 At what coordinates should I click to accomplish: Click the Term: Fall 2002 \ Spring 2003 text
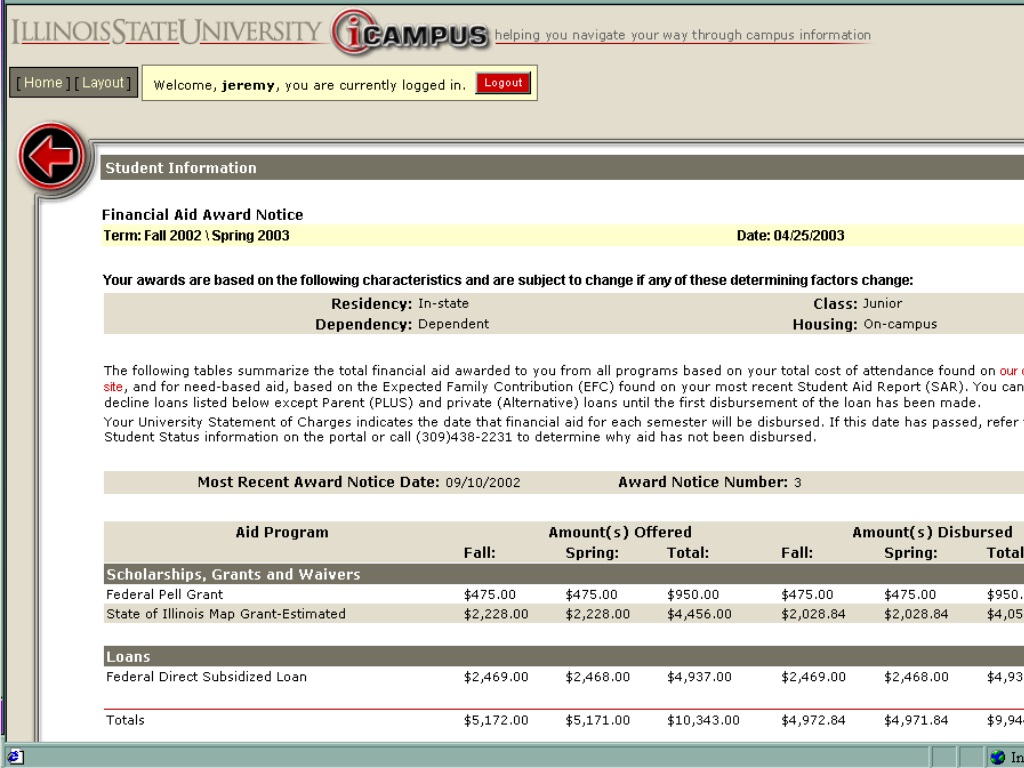click(x=196, y=236)
